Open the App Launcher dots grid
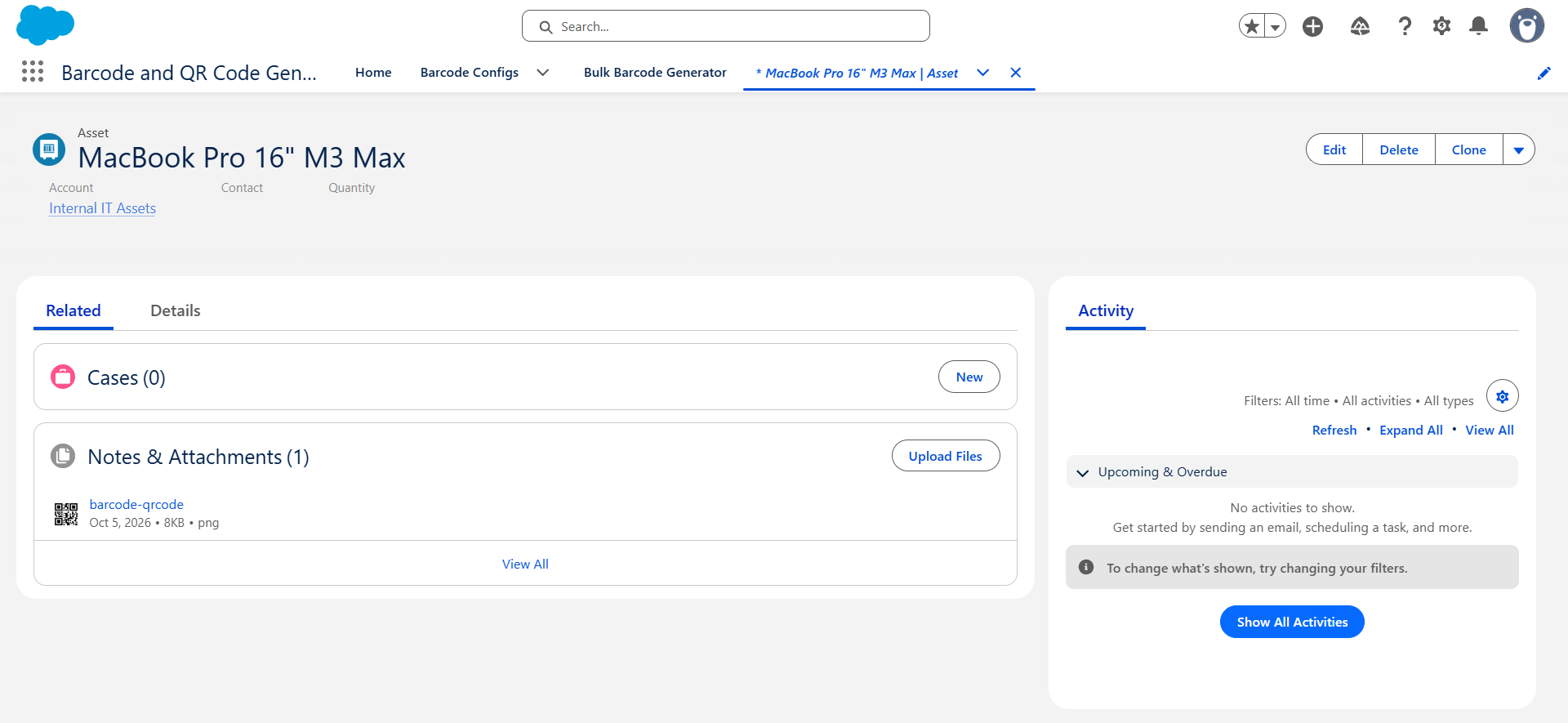The height and width of the screenshot is (723, 1568). (x=33, y=72)
